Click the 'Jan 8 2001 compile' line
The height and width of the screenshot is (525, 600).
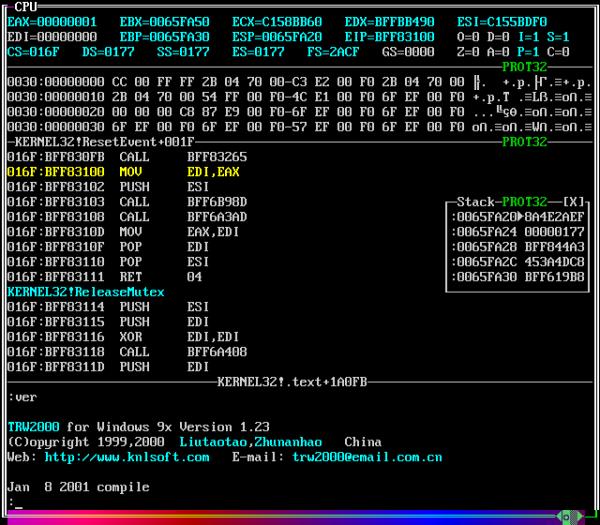click(x=78, y=487)
